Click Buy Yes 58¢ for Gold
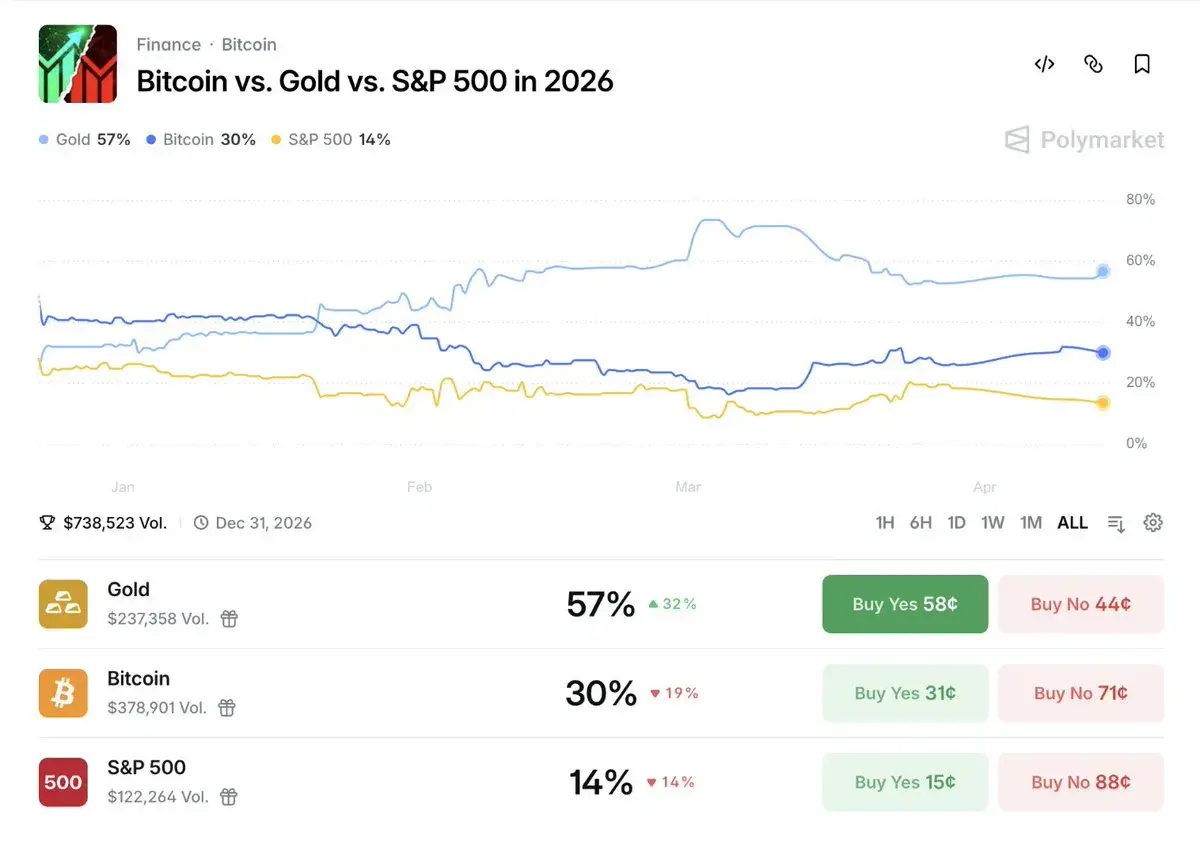Screen dimensions: 1200x855 point(905,604)
